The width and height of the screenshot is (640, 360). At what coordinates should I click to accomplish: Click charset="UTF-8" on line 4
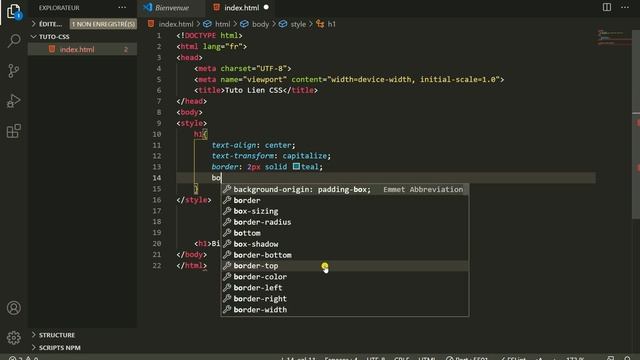(253, 69)
